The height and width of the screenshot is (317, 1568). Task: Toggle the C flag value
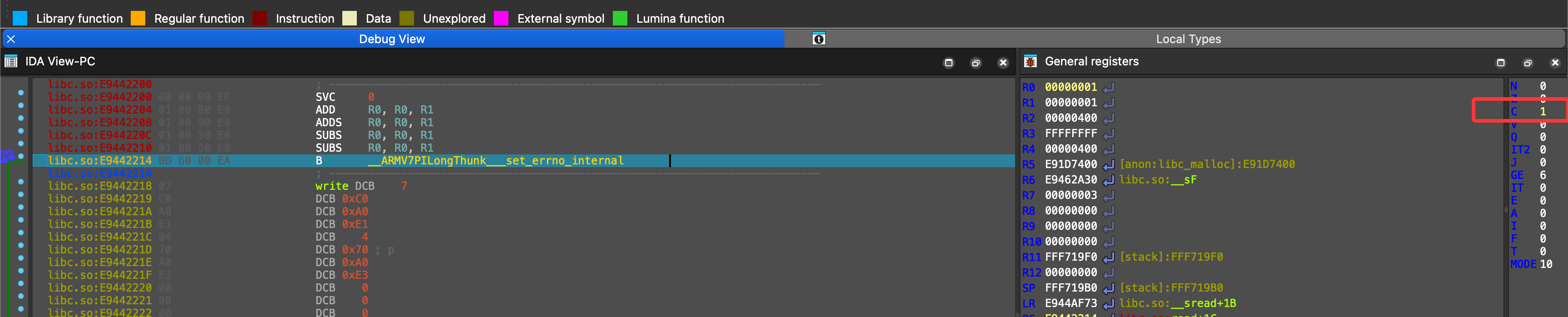pos(1543,111)
